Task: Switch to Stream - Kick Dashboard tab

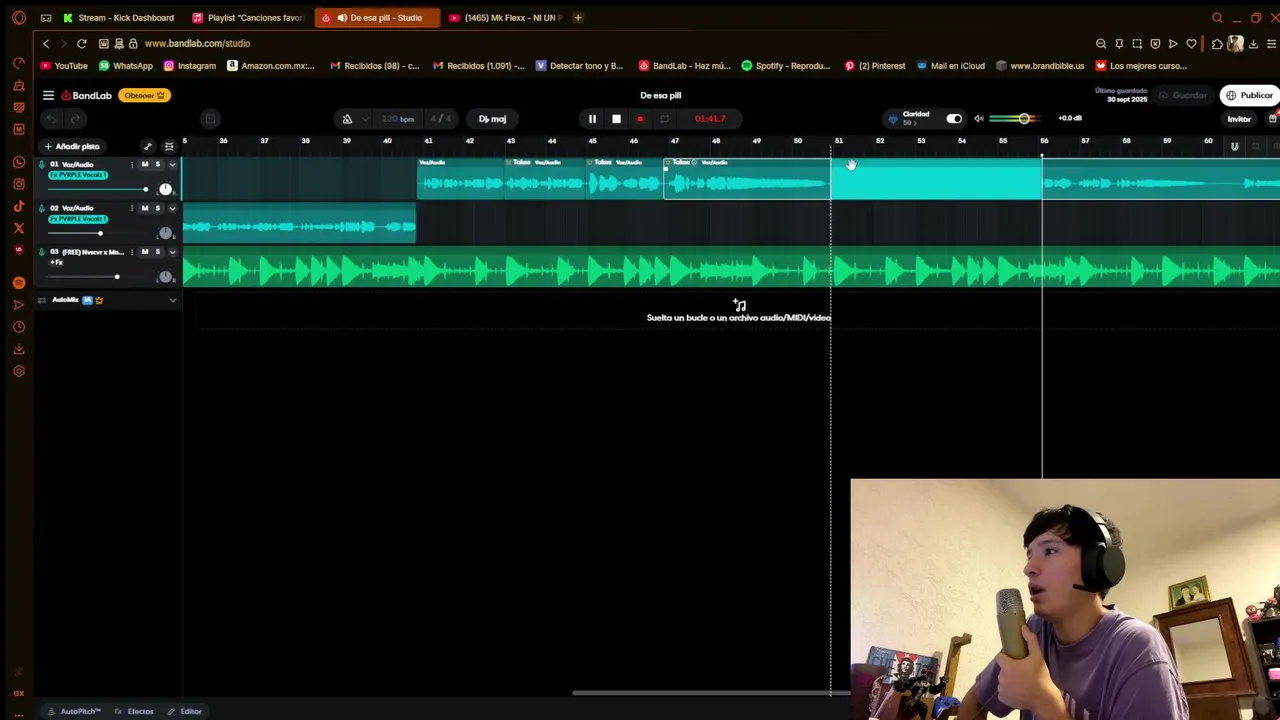Action: pos(119,18)
